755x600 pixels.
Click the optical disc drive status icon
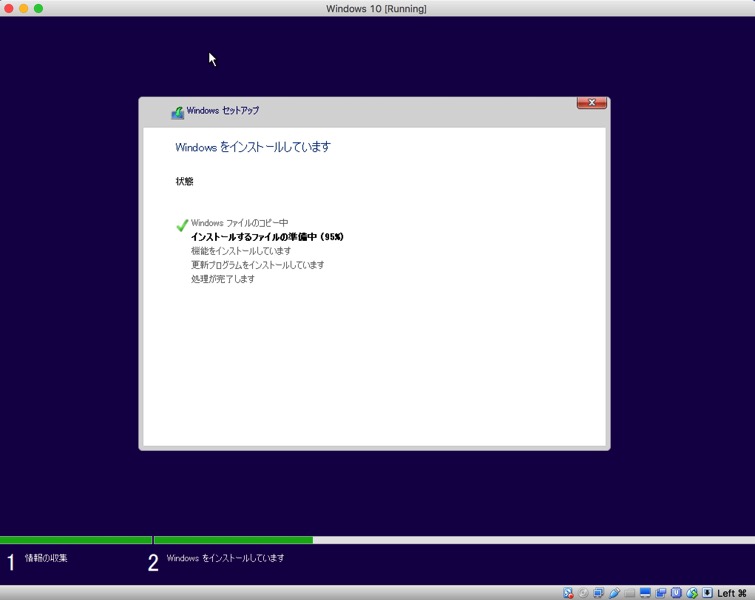pos(583,593)
